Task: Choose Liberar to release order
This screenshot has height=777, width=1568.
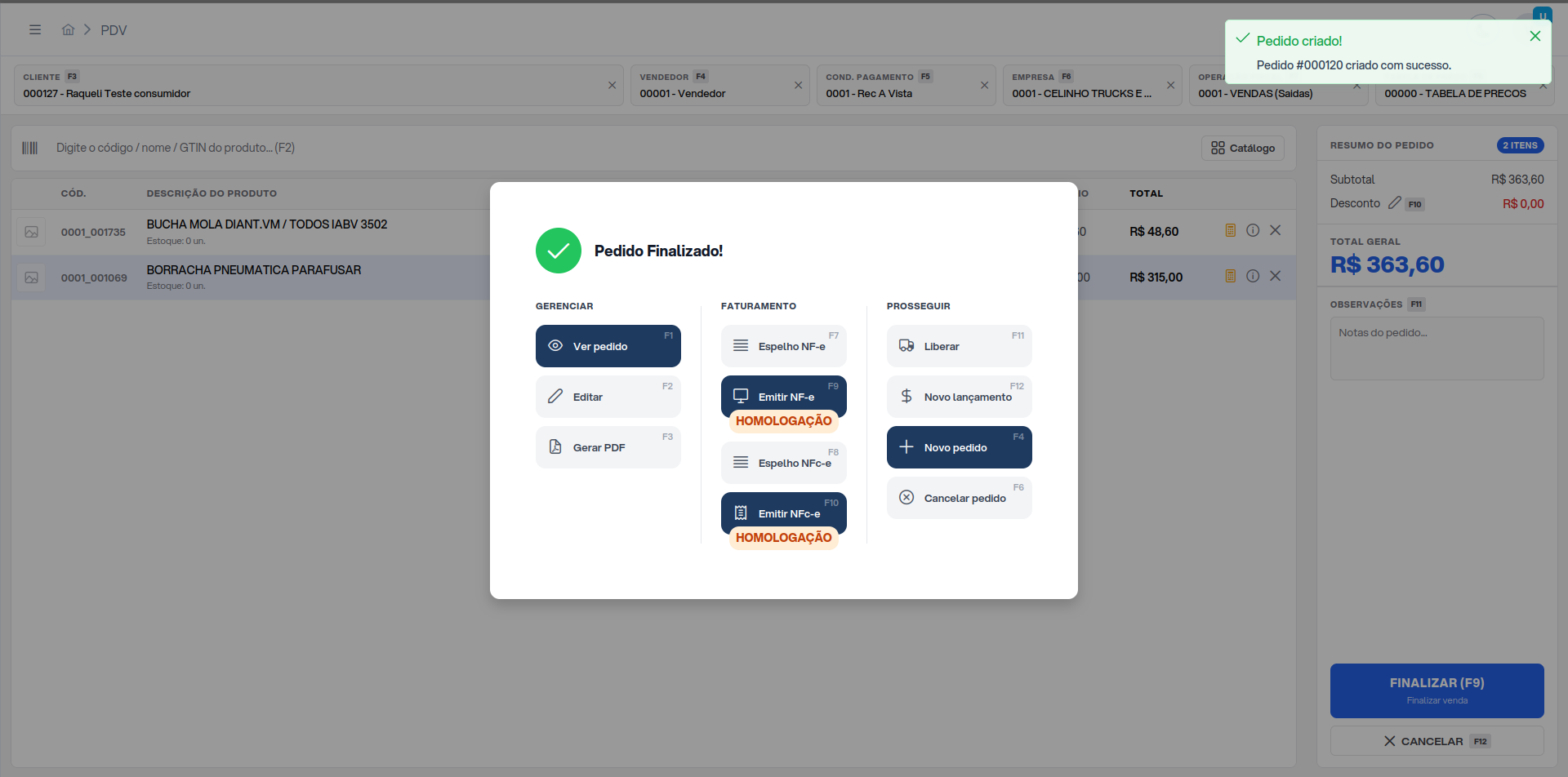Action: tap(960, 346)
